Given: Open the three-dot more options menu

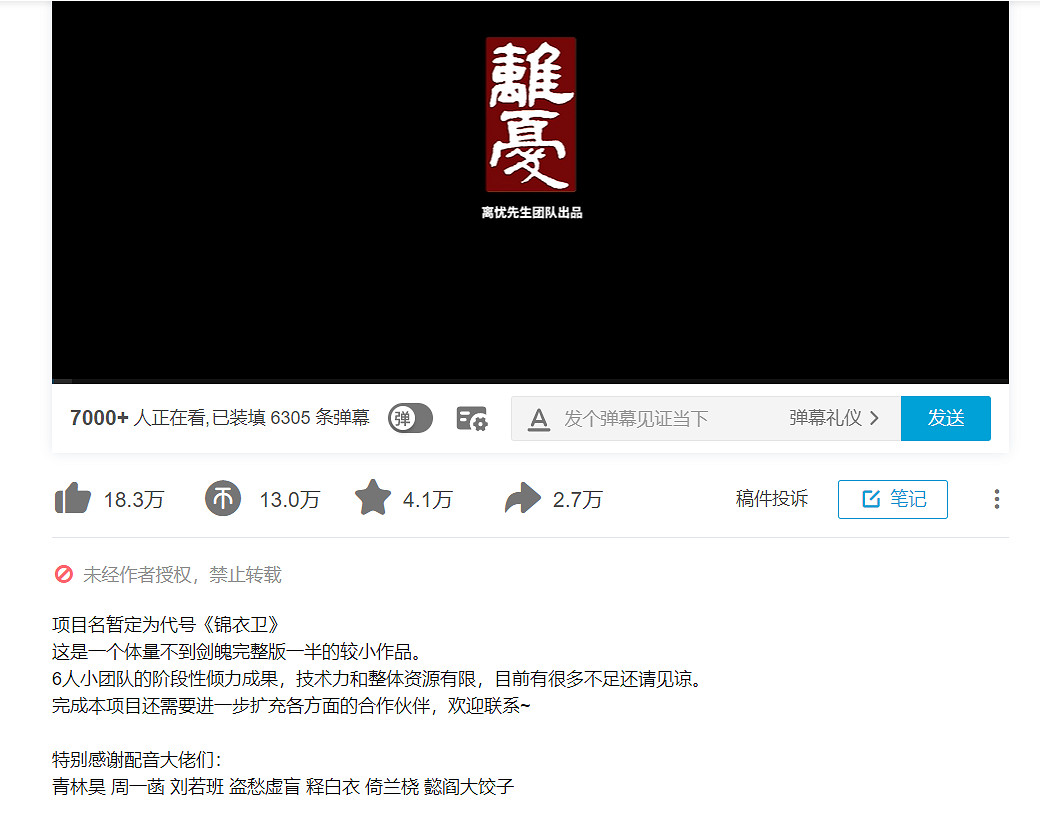Looking at the screenshot, I should point(997,499).
